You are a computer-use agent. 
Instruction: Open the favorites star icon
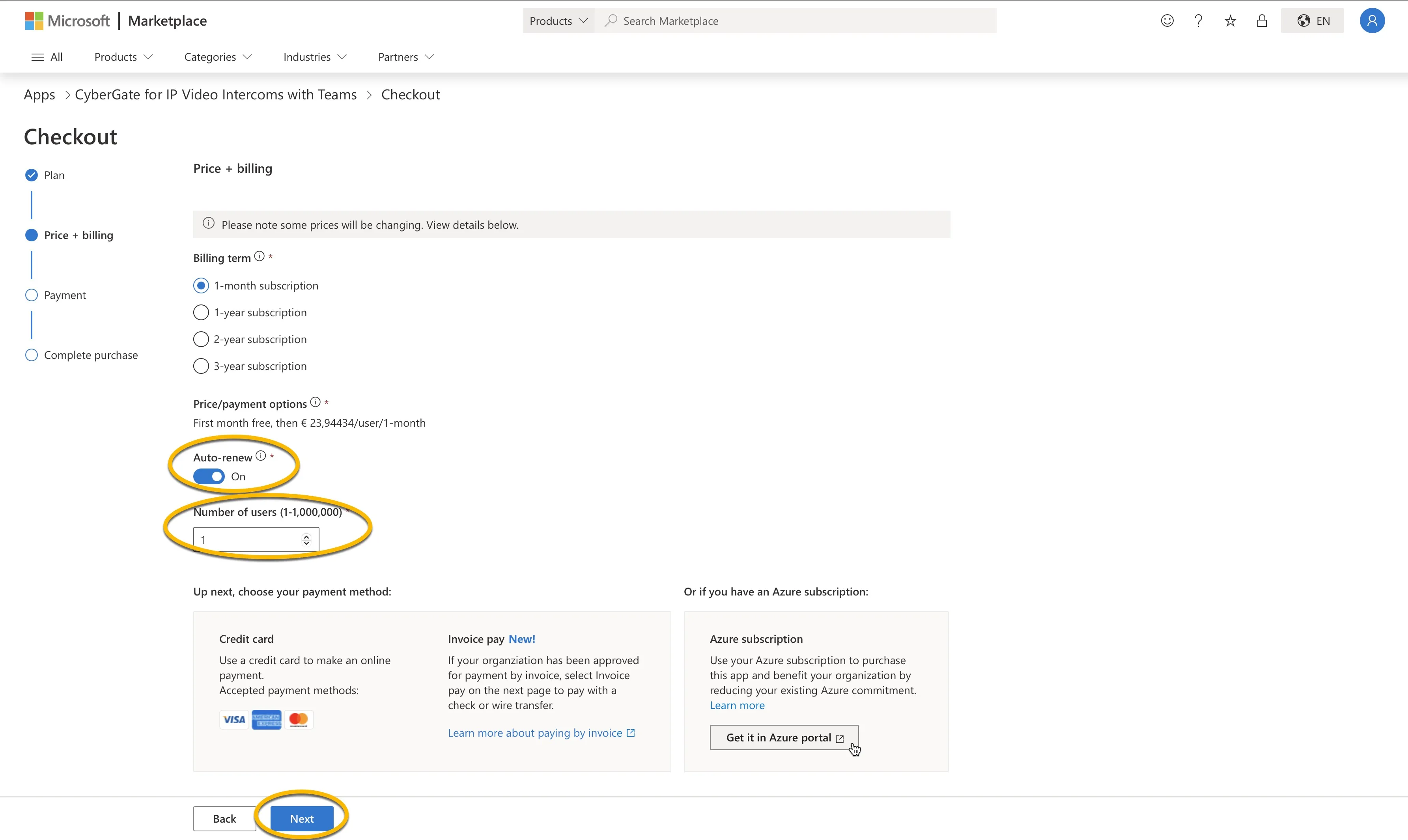coord(1230,21)
